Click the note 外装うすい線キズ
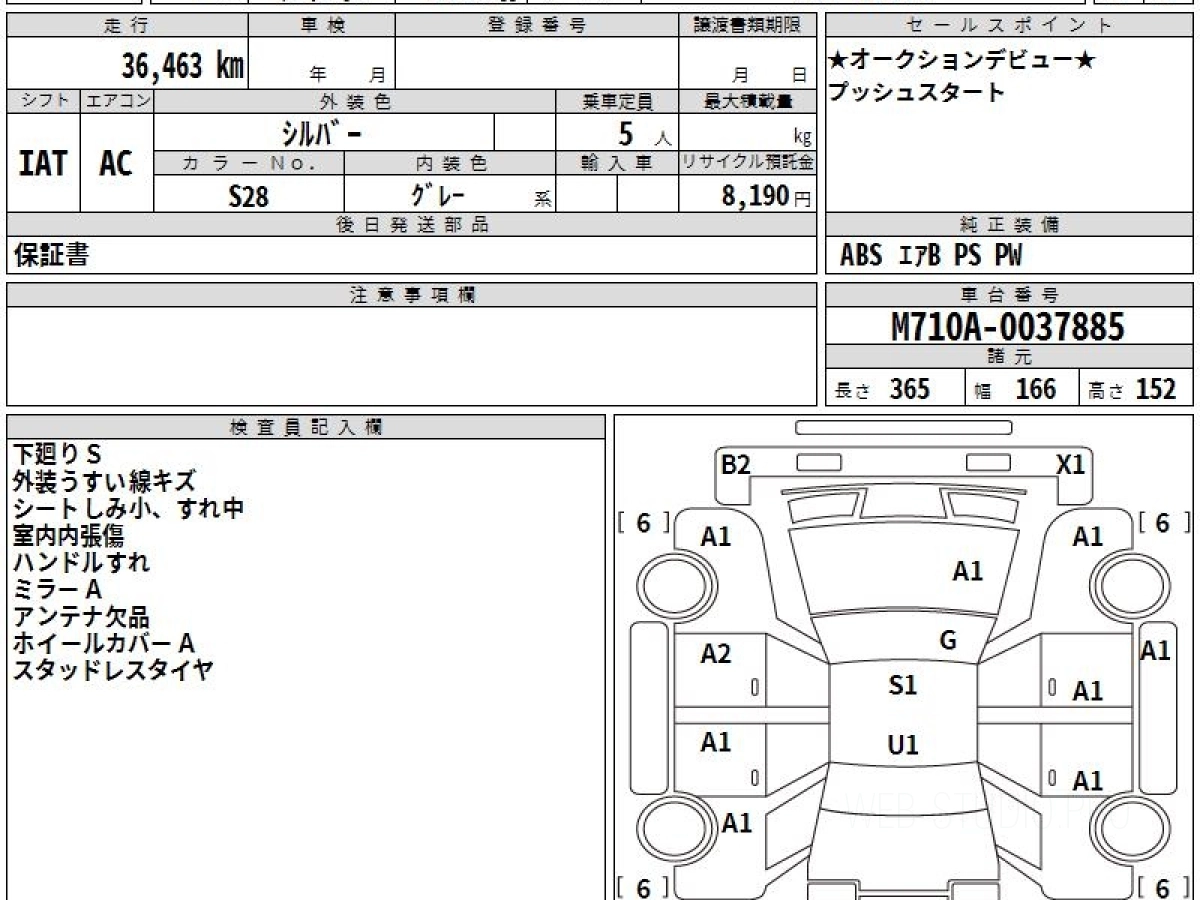 tap(105, 482)
